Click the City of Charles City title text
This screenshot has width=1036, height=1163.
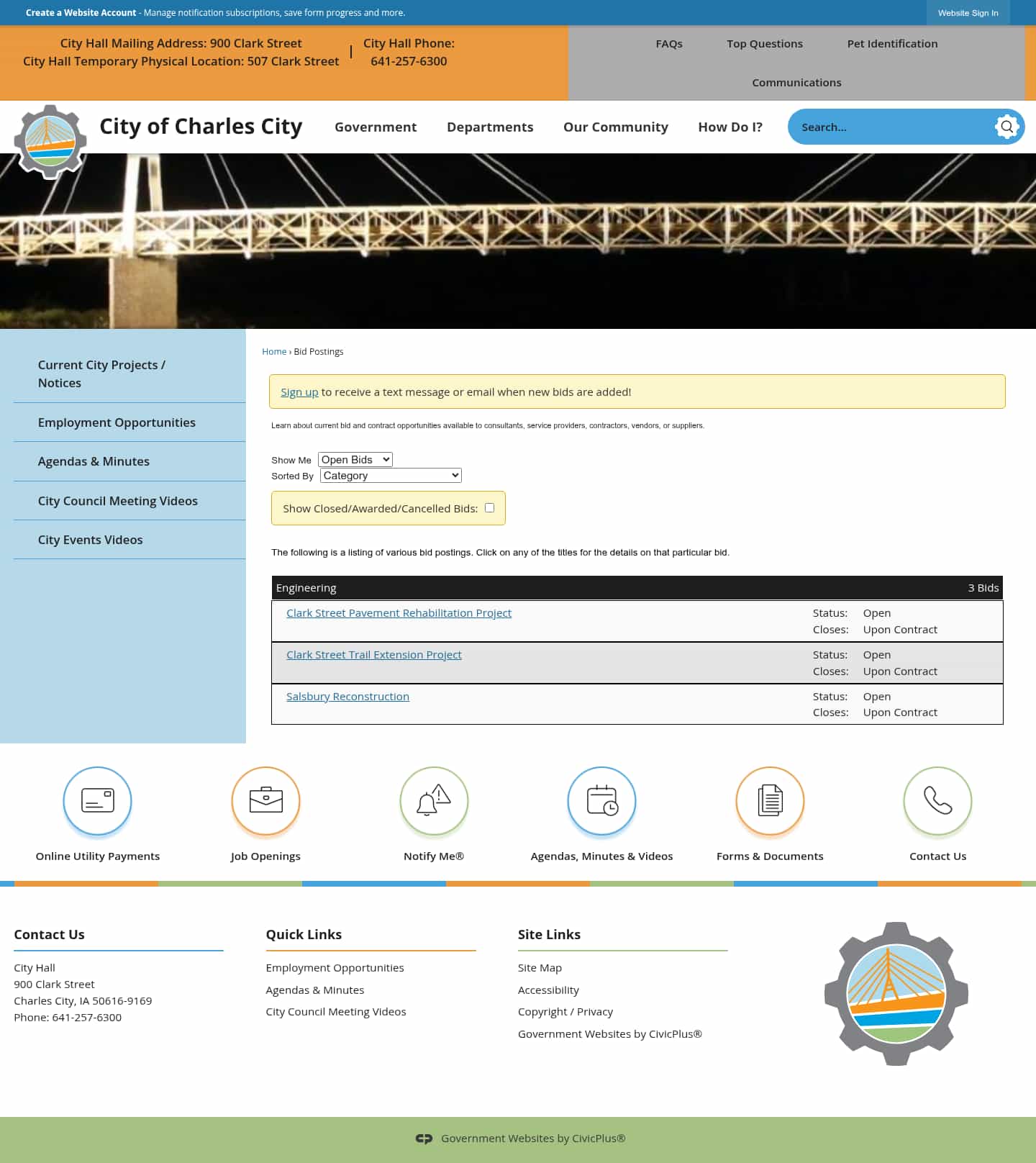201,127
